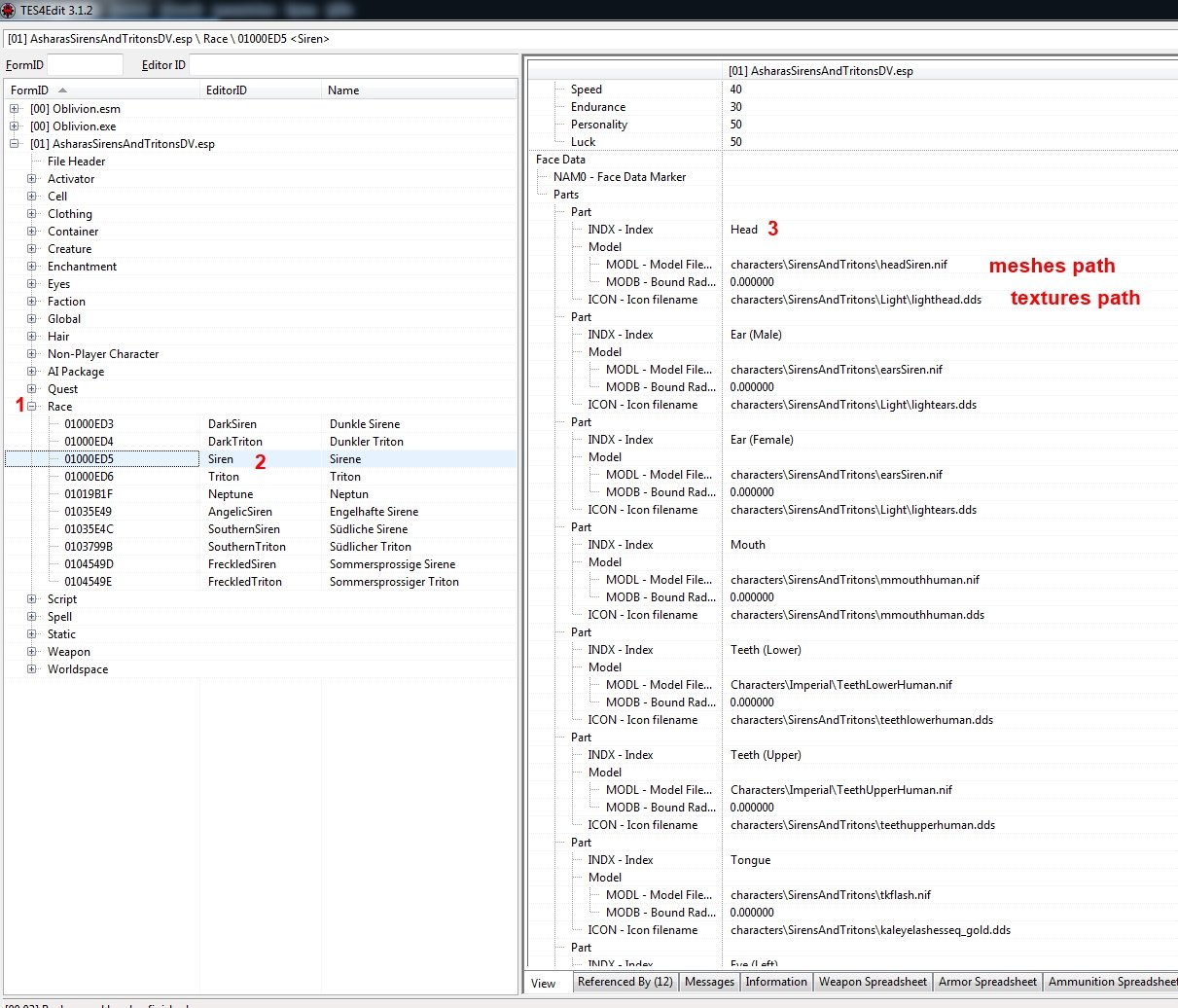Click the teethupperhuman.dds icon path
This screenshot has height=1008, width=1178.
click(863, 825)
